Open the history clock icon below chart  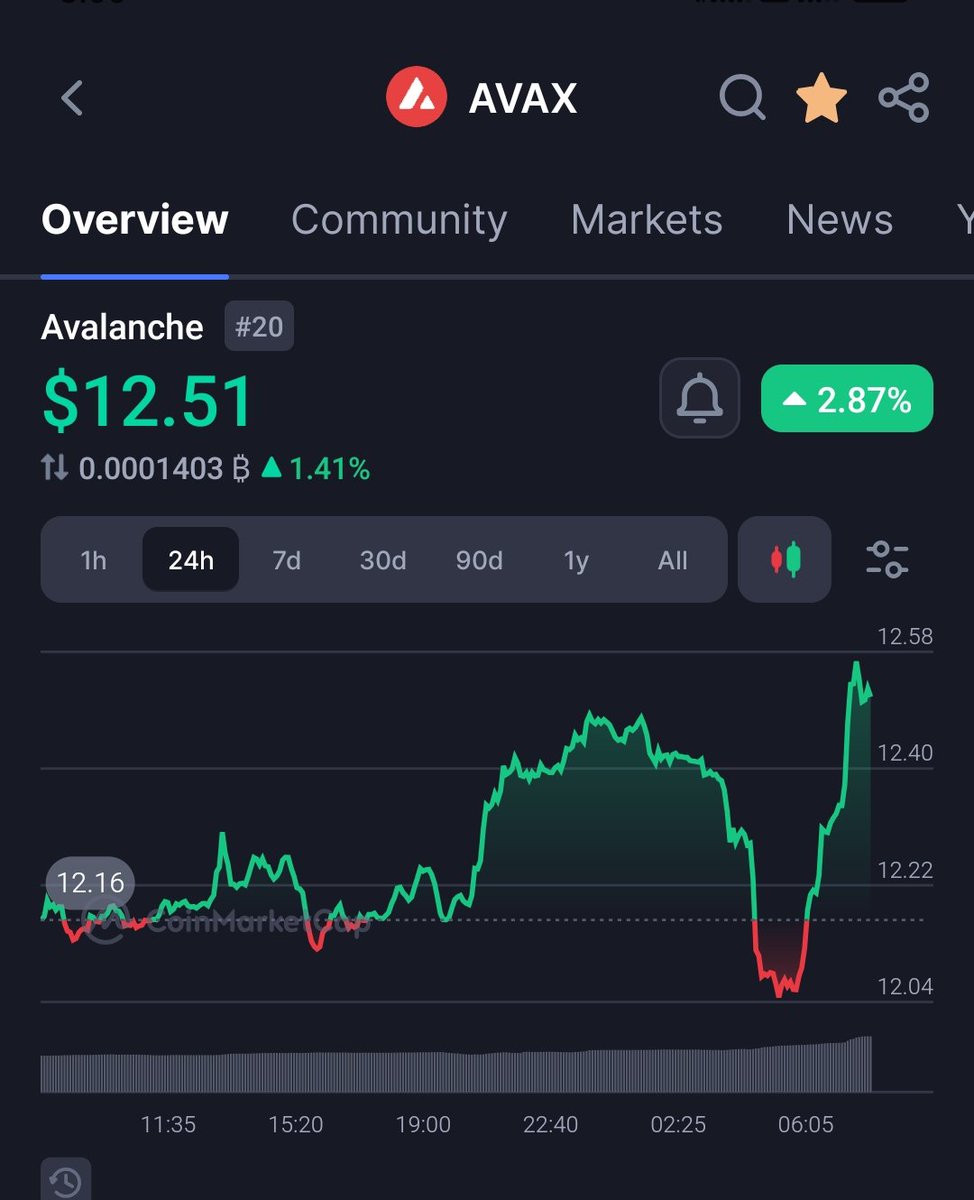[x=66, y=1182]
